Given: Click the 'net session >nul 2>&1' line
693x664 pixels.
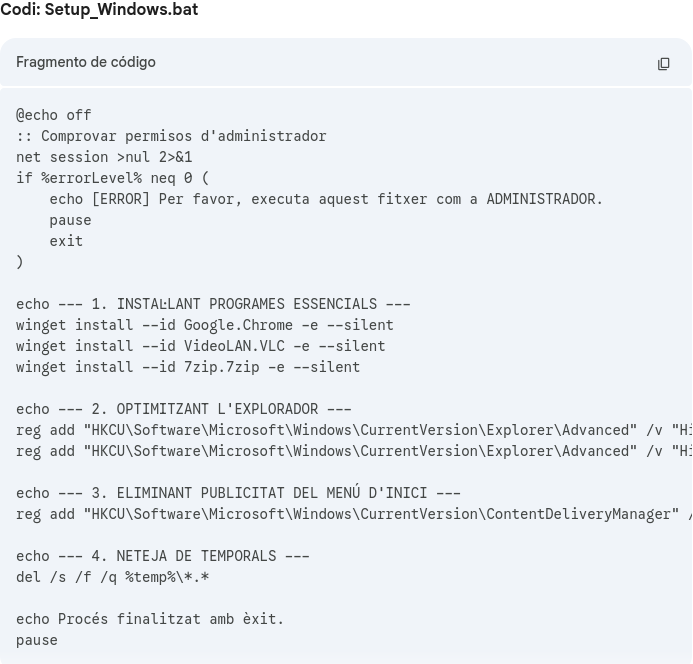Looking at the screenshot, I should tap(104, 157).
